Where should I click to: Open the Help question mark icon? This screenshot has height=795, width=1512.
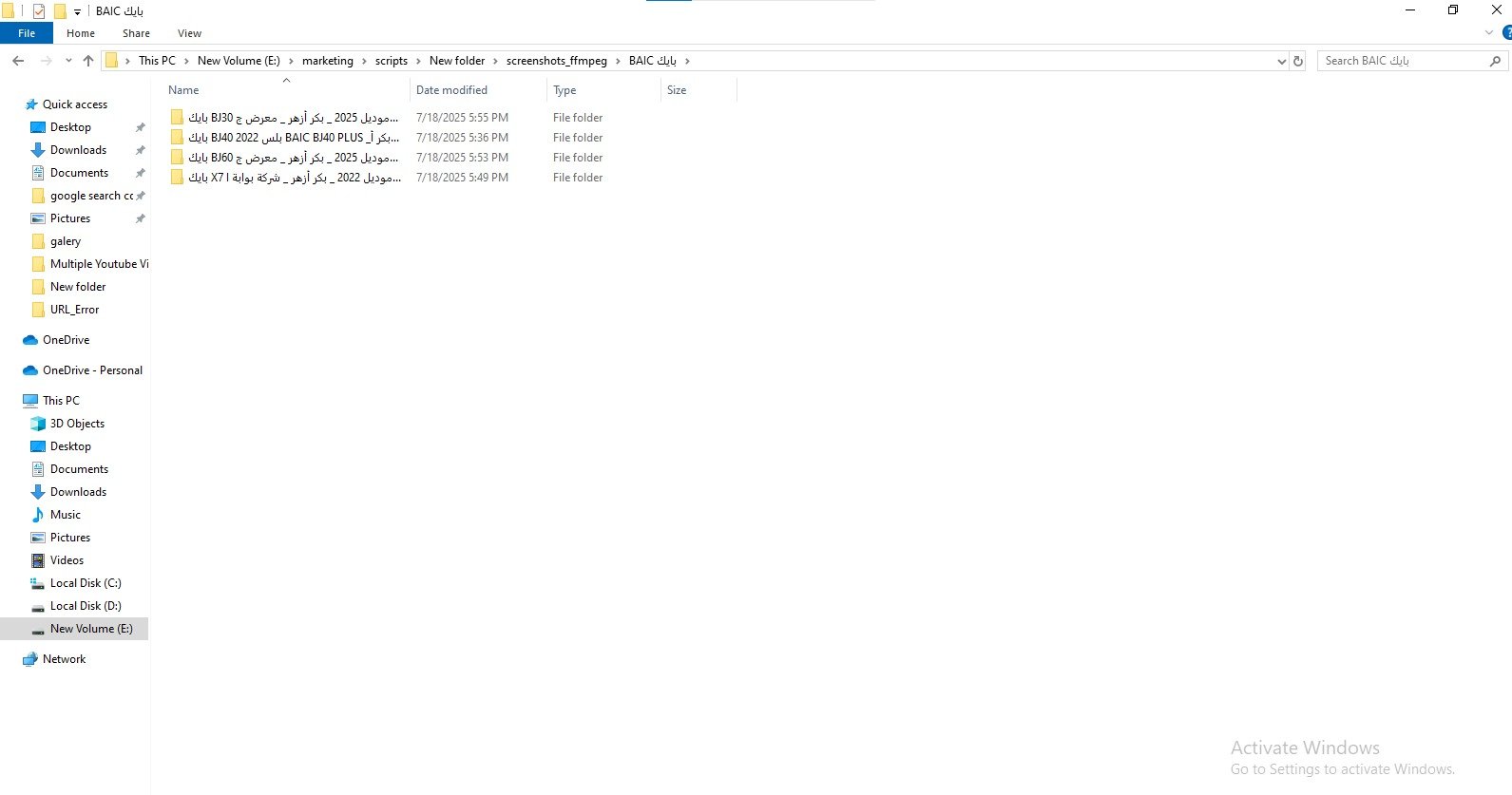(1506, 33)
